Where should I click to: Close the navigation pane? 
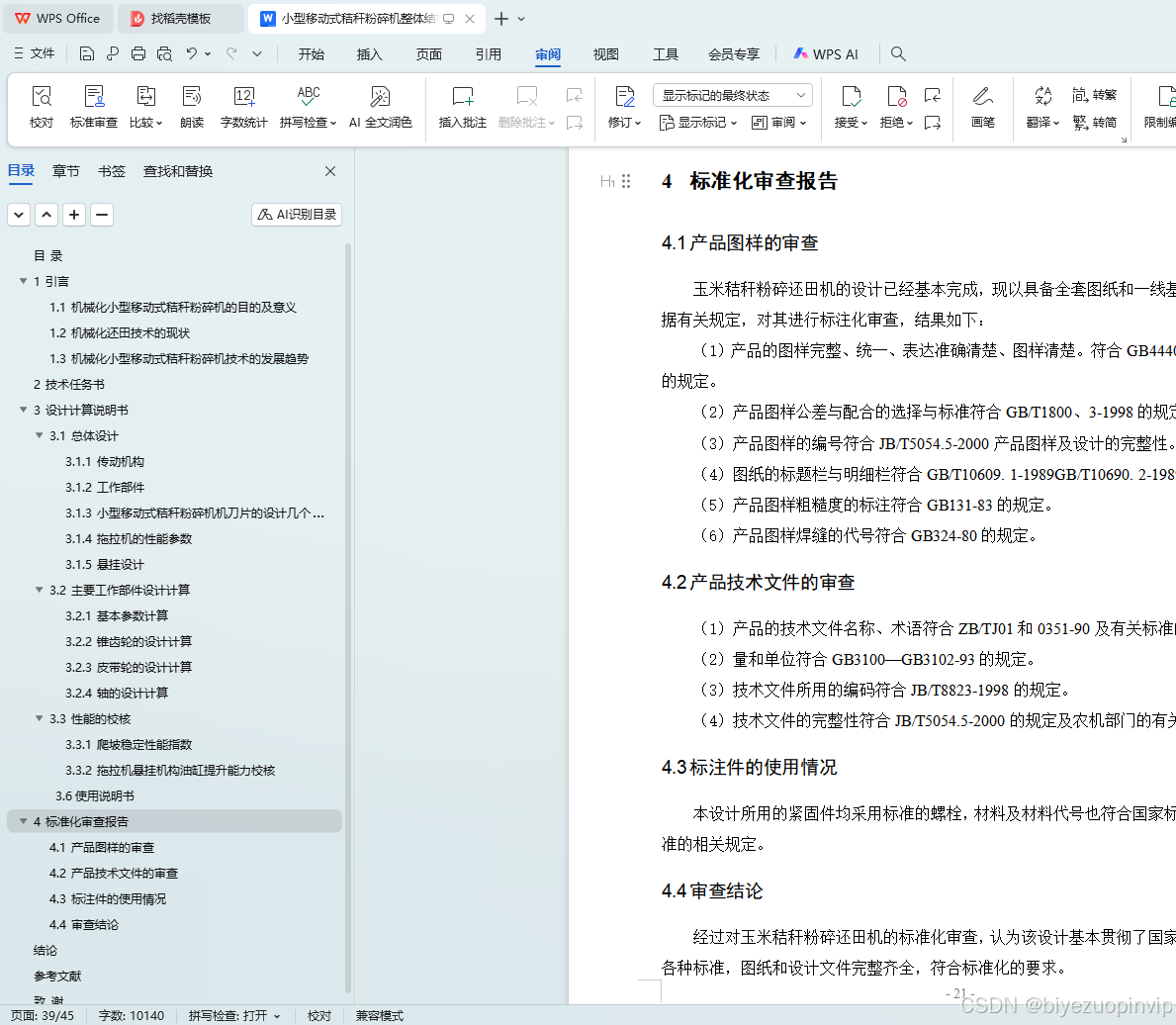330,171
